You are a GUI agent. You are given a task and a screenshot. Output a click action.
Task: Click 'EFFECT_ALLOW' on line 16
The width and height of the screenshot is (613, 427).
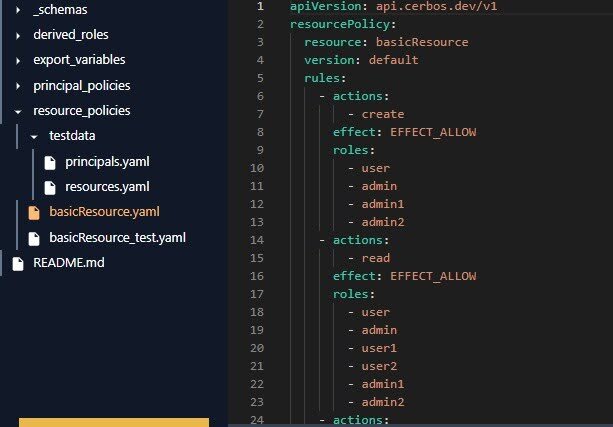[x=433, y=276]
